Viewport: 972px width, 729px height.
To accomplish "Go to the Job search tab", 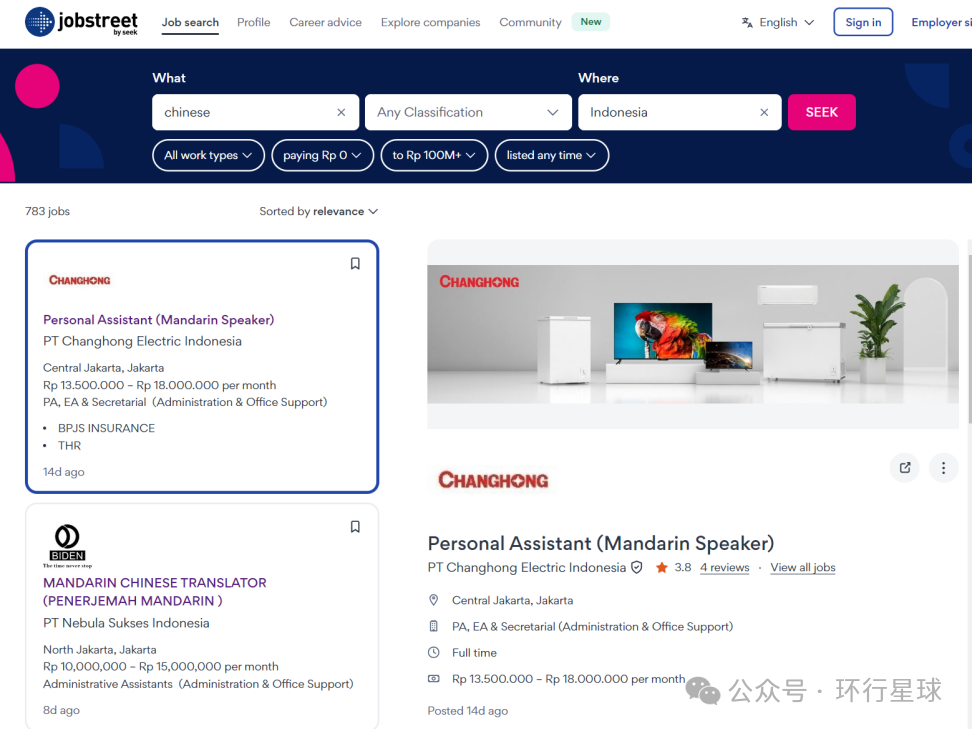I will [190, 22].
